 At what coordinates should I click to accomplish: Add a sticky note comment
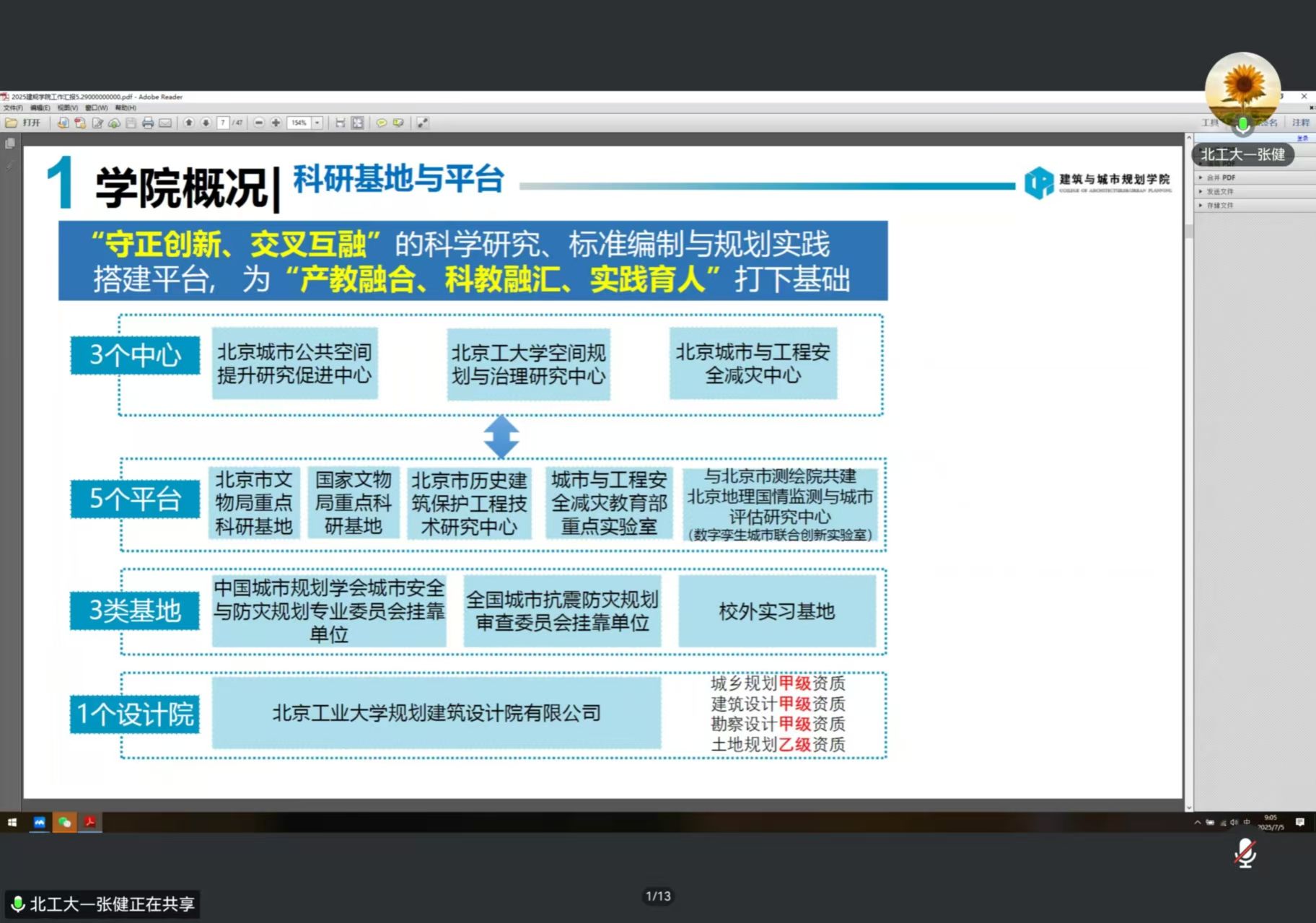tap(382, 123)
